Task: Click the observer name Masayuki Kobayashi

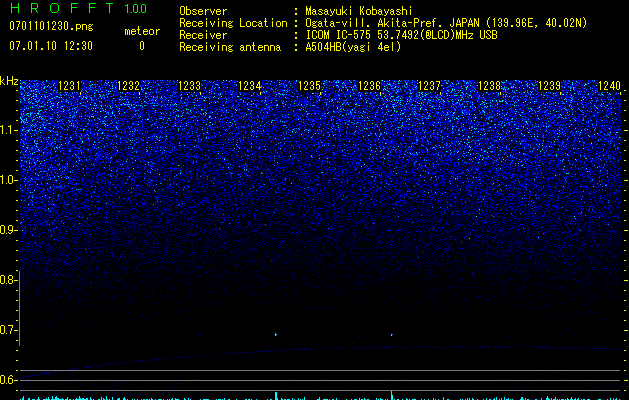Action: coord(359,11)
